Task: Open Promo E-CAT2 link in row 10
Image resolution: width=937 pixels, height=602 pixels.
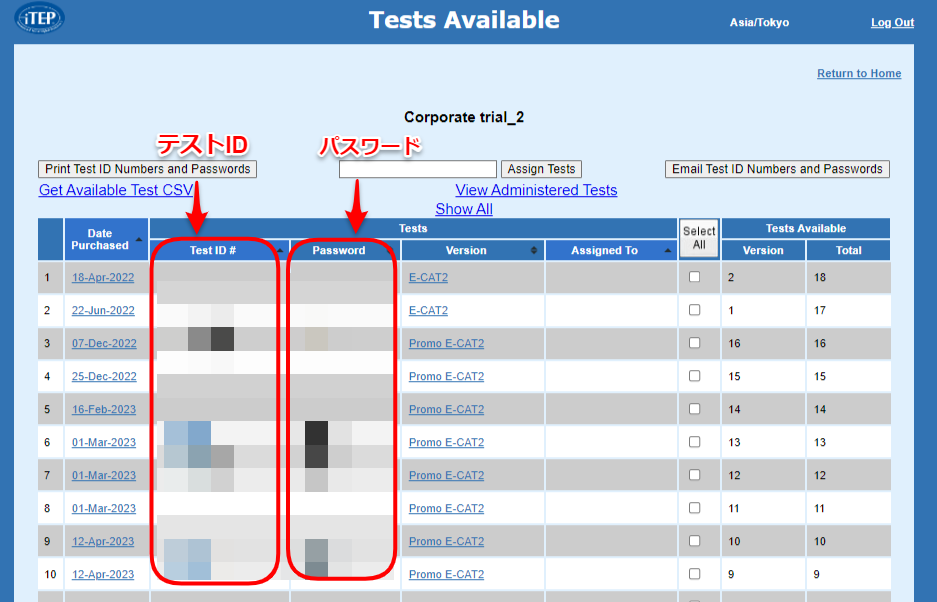Action: click(446, 575)
